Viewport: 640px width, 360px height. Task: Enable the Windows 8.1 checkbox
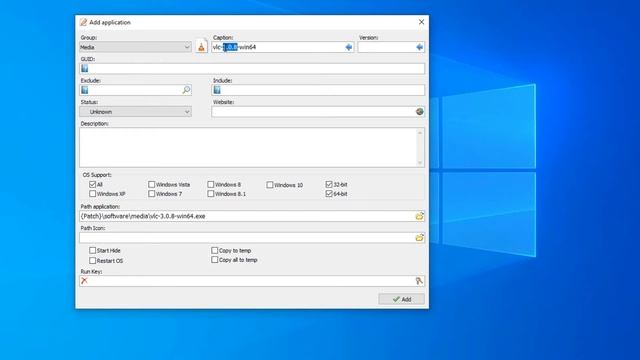tap(211, 194)
